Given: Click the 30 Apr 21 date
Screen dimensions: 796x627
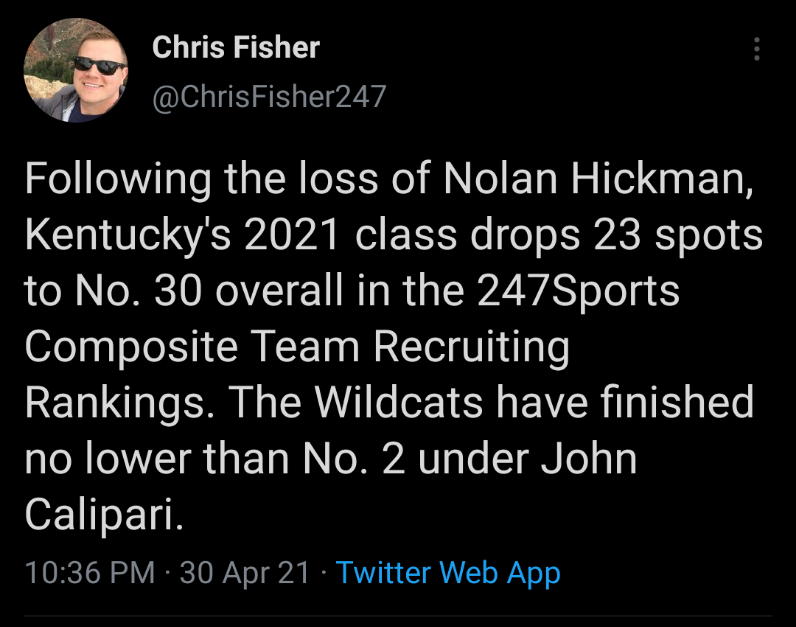Looking at the screenshot, I should click(x=246, y=573).
